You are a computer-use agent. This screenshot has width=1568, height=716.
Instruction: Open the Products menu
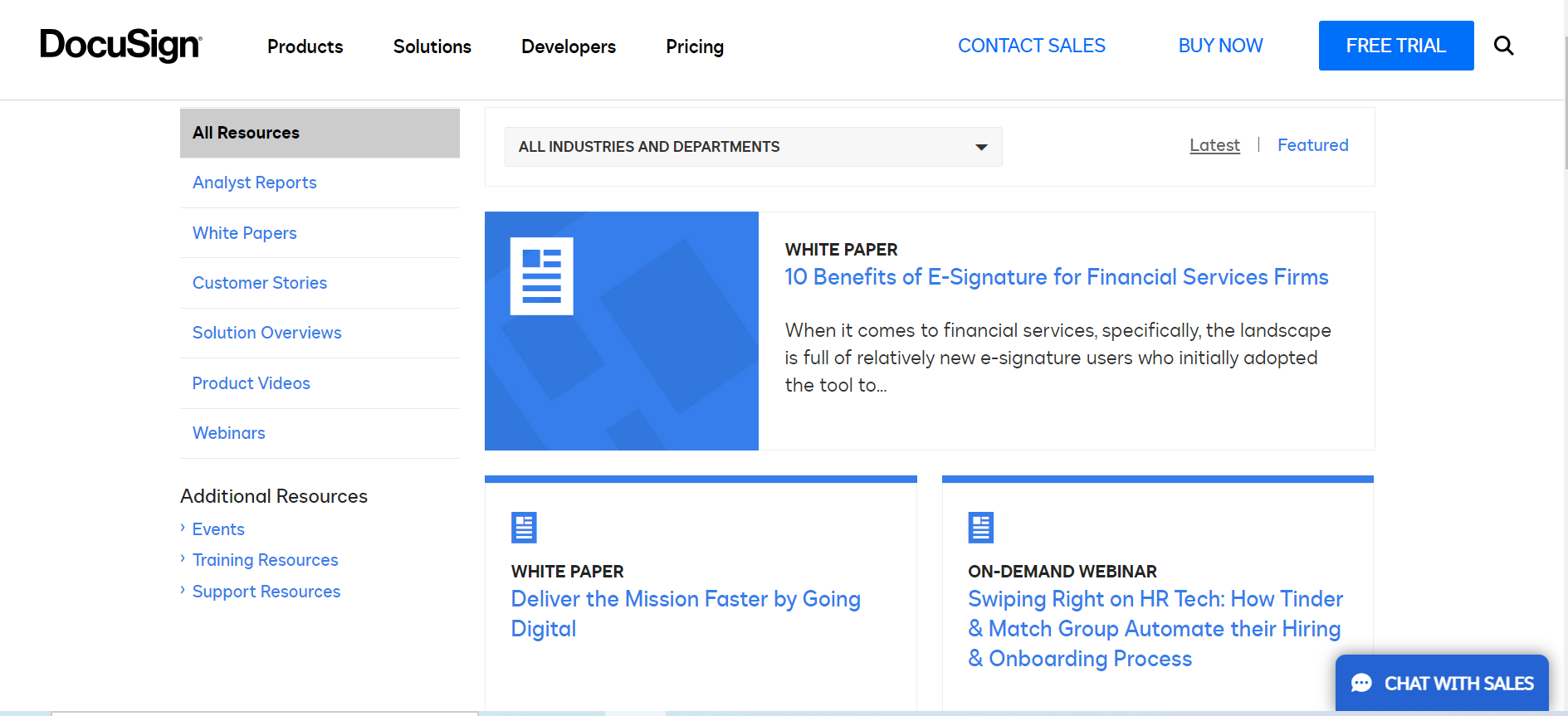pyautogui.click(x=305, y=46)
